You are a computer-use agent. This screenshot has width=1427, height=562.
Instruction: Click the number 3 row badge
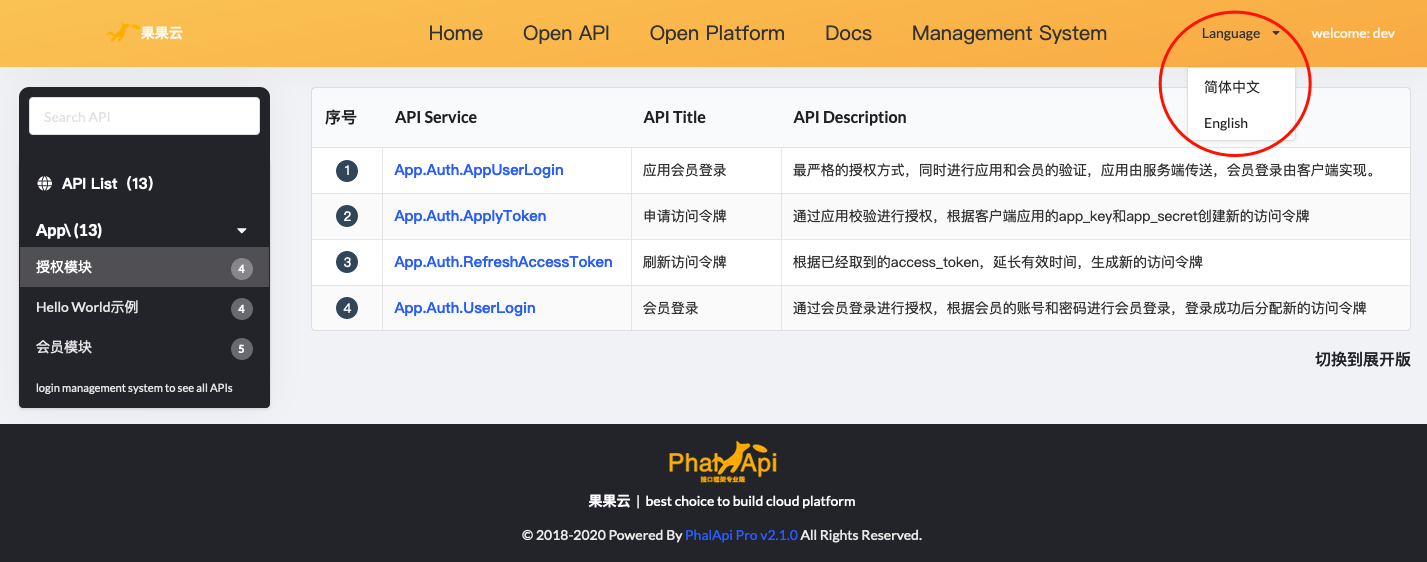click(x=347, y=262)
